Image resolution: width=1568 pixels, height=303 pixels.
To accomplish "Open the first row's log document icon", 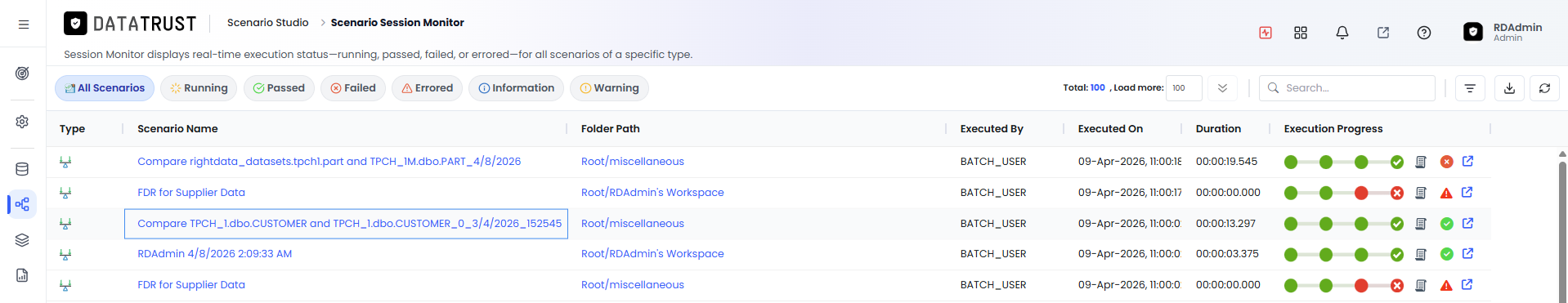I will click(1420, 162).
